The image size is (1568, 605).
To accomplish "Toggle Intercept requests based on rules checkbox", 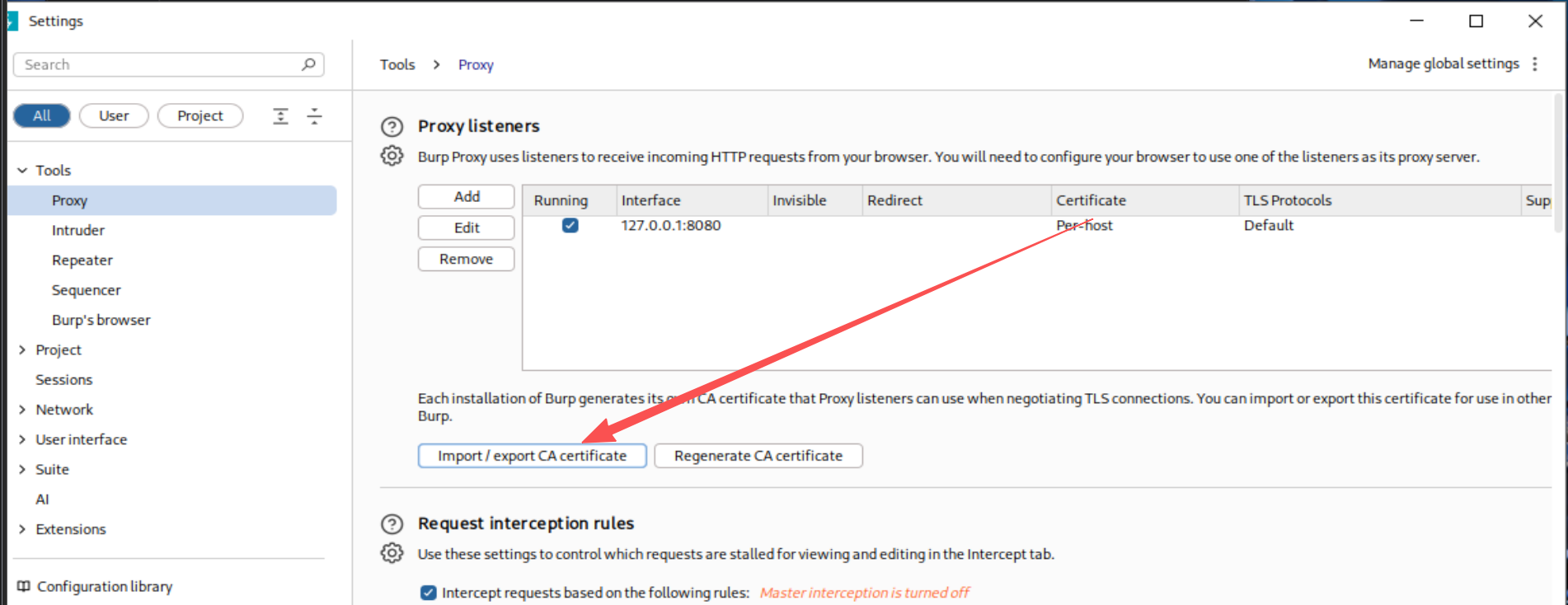I will click(428, 593).
